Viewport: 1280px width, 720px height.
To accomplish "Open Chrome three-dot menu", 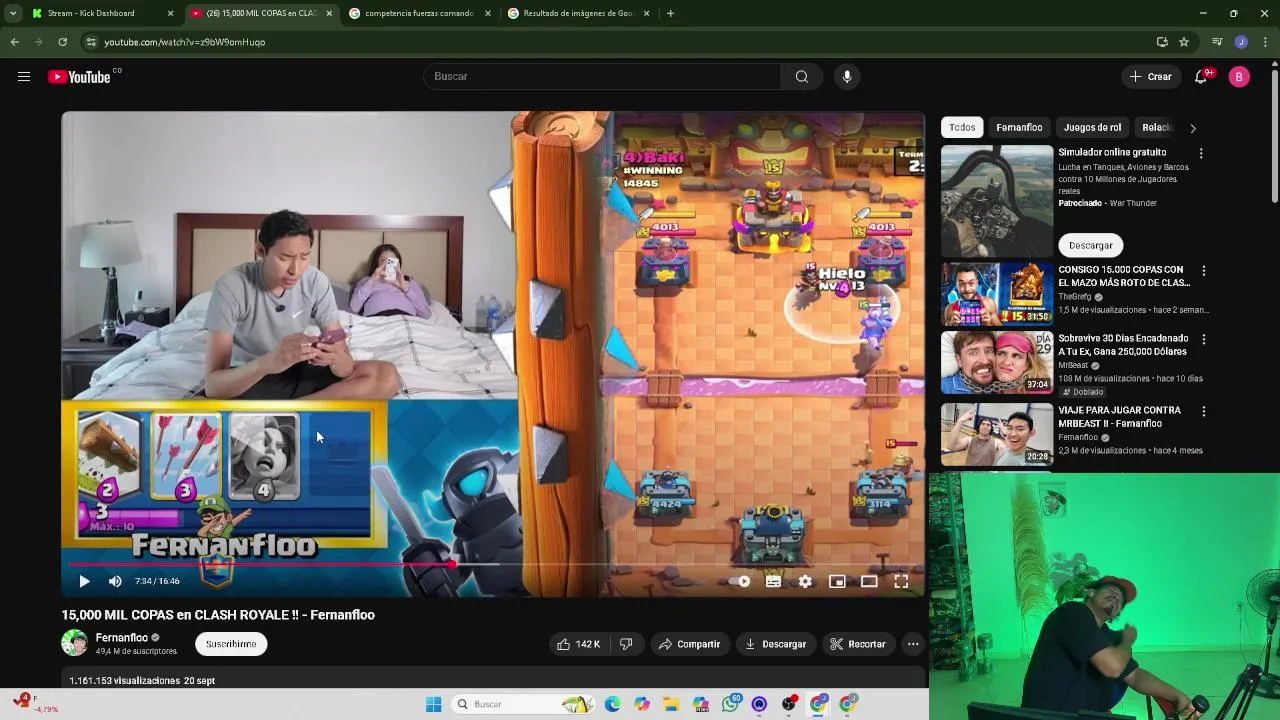I will click(1265, 42).
